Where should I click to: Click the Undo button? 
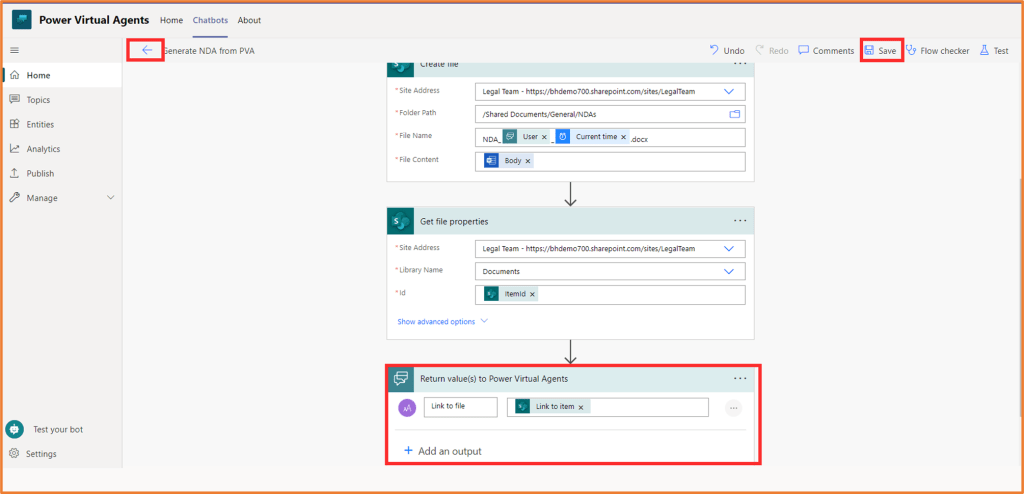[x=727, y=51]
